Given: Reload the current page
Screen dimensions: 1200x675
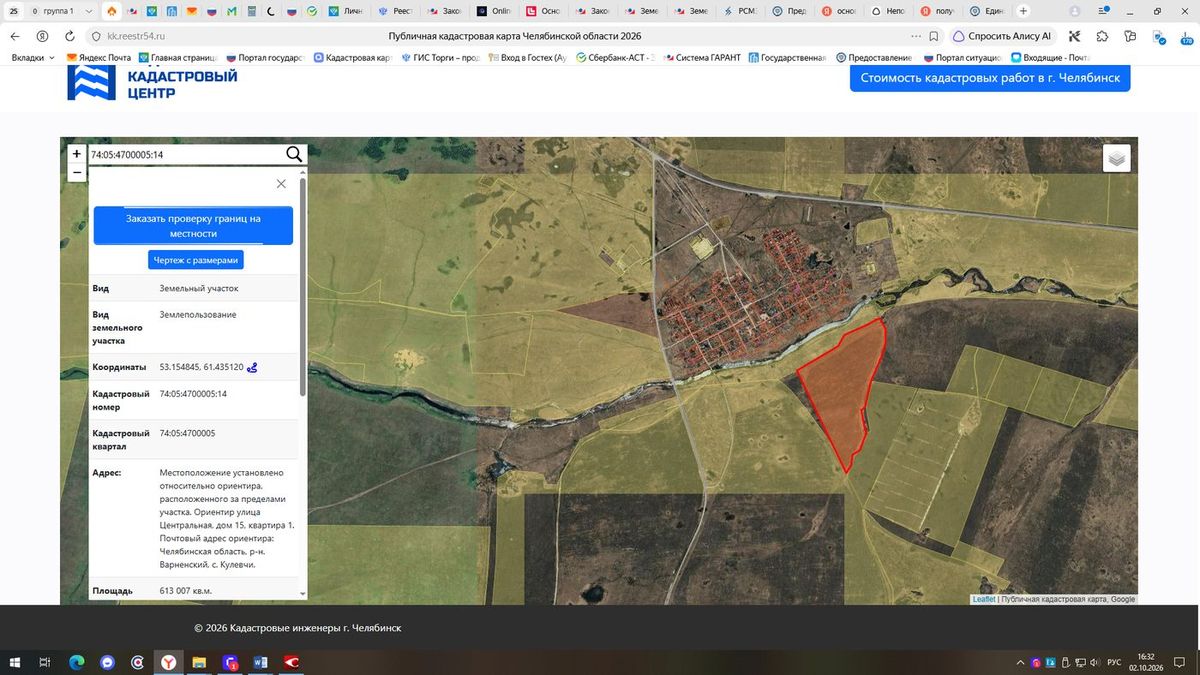Looking at the screenshot, I should pyautogui.click(x=68, y=36).
